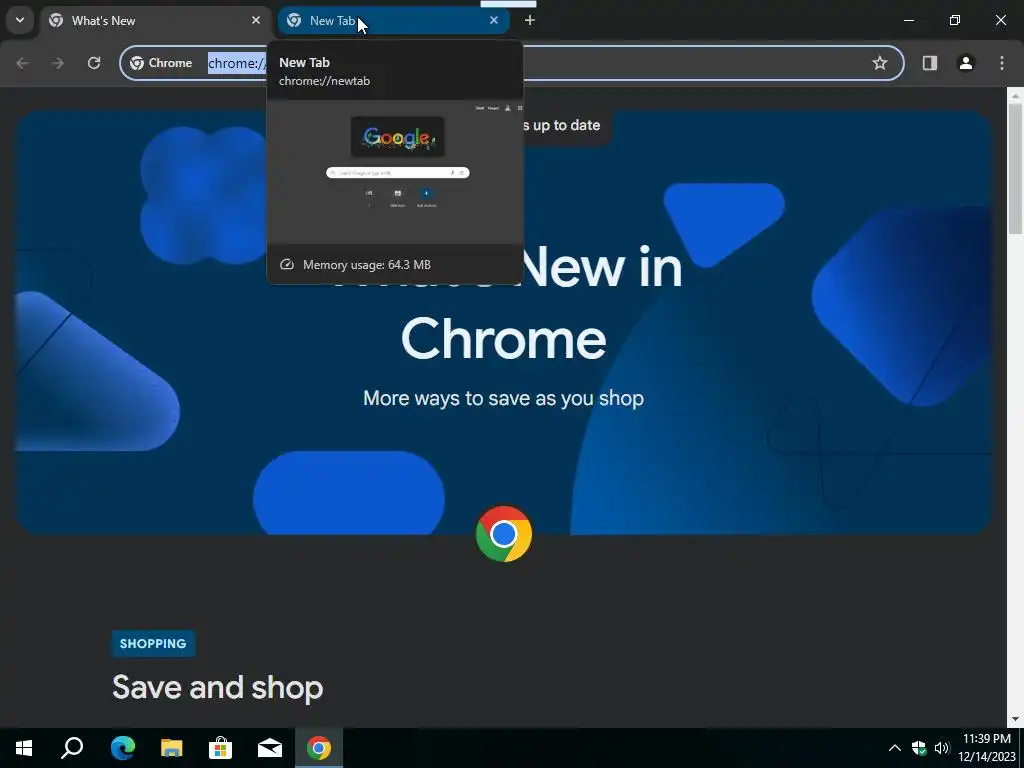Click More ways to save as you shop
The image size is (1024, 768).
coord(504,398)
